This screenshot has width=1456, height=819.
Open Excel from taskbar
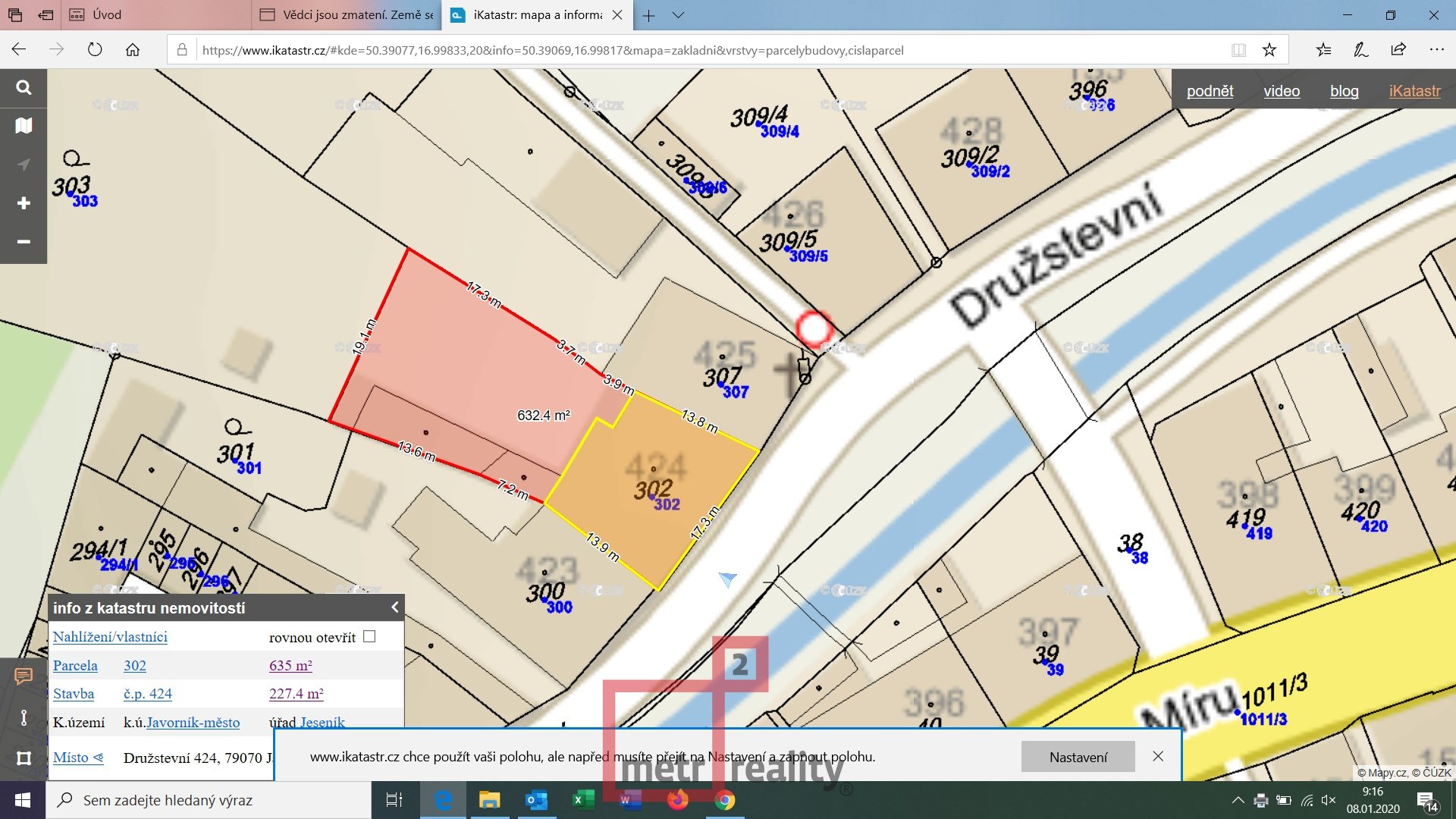tap(583, 800)
